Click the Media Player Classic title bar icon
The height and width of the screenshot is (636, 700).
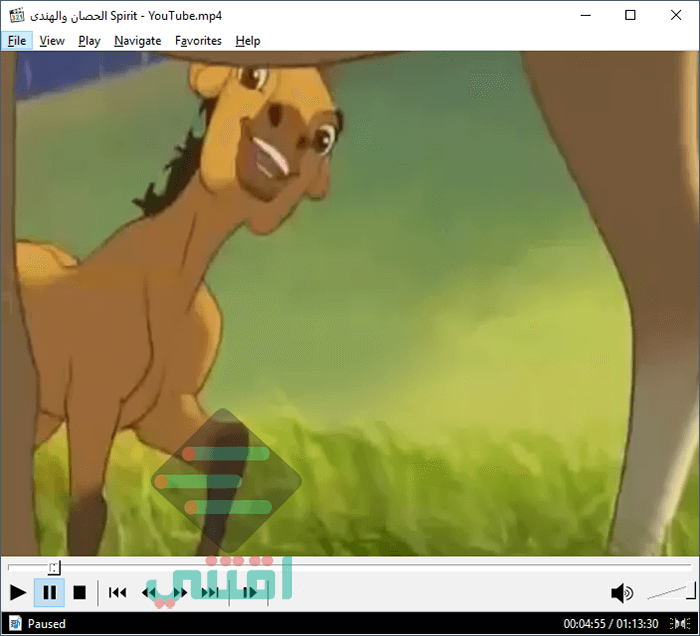tap(17, 16)
